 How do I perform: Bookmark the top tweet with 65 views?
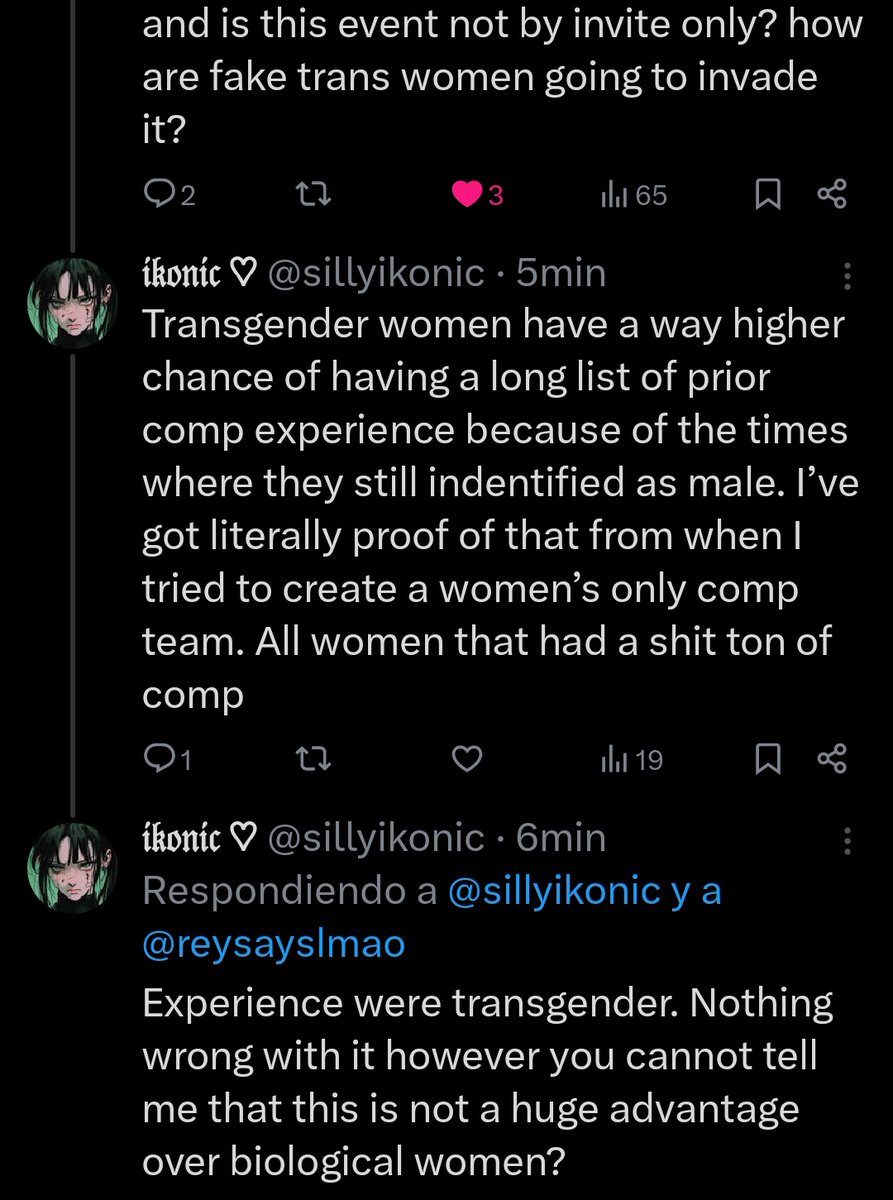point(767,196)
